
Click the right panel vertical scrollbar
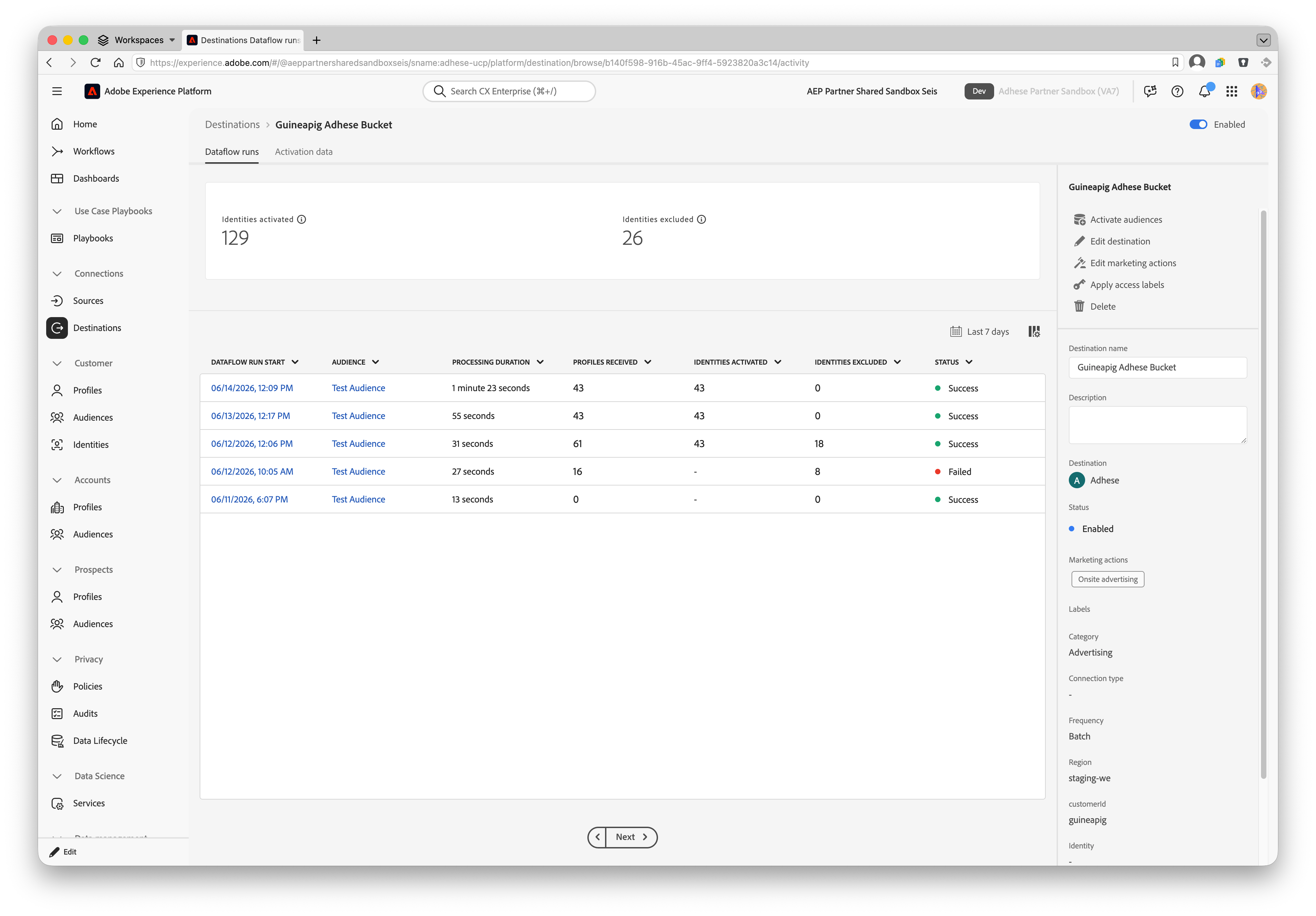tap(1263, 494)
